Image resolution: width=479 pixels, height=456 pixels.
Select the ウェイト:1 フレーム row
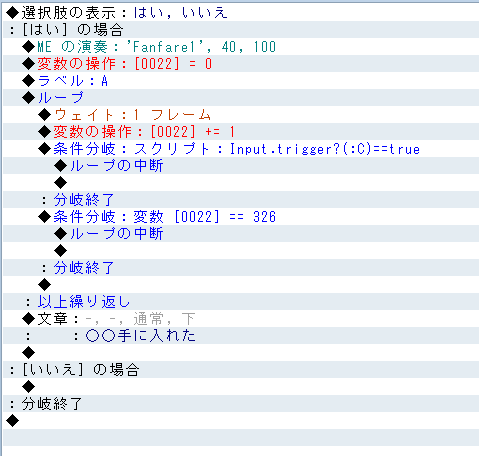click(x=241, y=115)
